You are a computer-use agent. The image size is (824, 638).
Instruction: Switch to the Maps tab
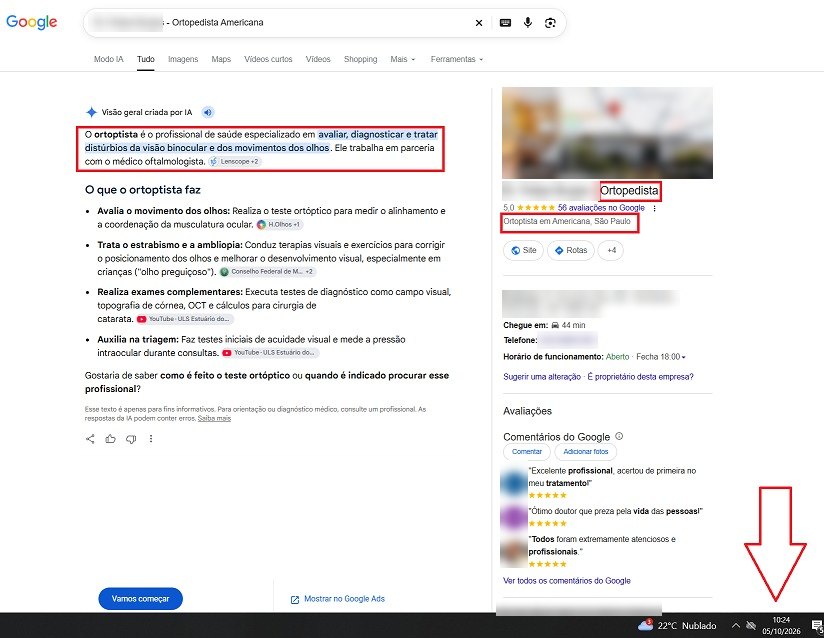[x=221, y=59]
